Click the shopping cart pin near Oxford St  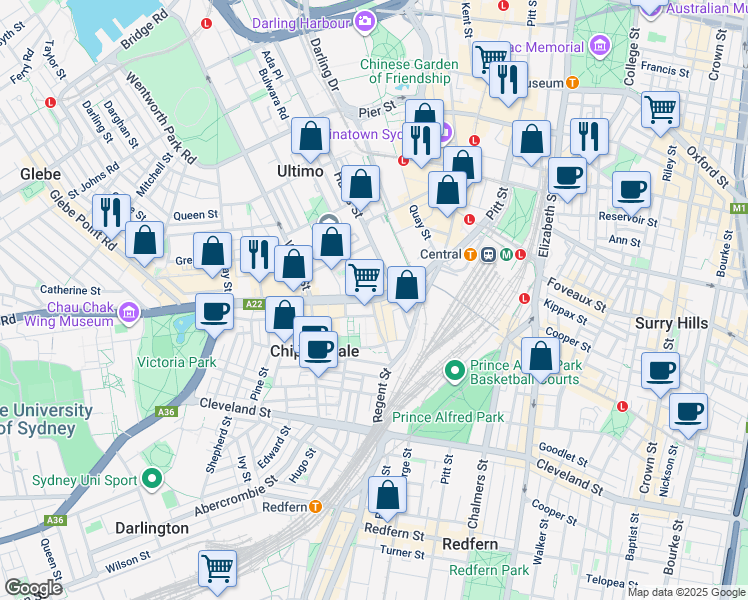click(x=660, y=111)
